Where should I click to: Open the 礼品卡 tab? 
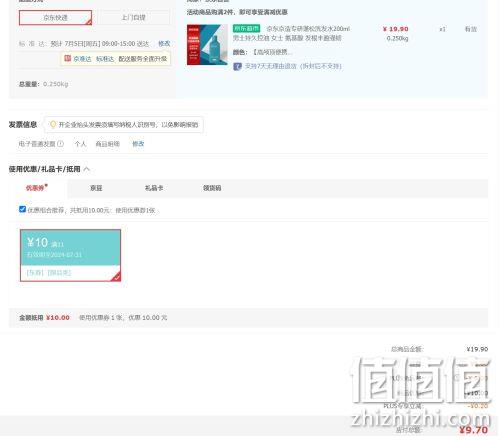point(154,188)
